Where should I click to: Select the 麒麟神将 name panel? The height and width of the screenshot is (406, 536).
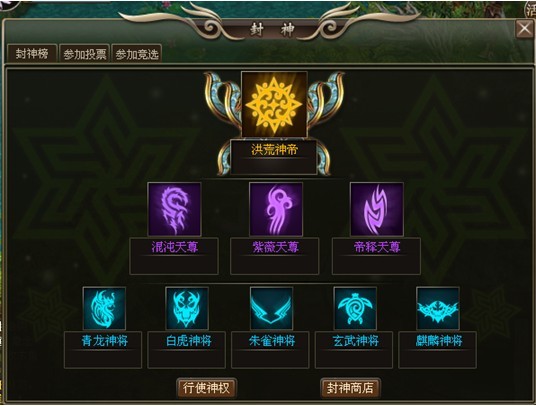(x=438, y=350)
